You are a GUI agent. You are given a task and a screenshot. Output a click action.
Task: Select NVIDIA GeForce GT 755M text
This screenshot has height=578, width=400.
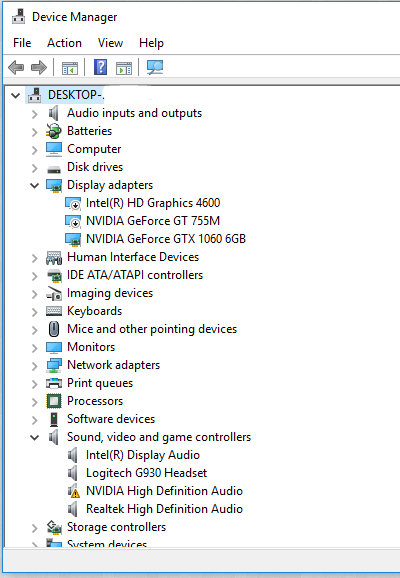pyautogui.click(x=153, y=221)
